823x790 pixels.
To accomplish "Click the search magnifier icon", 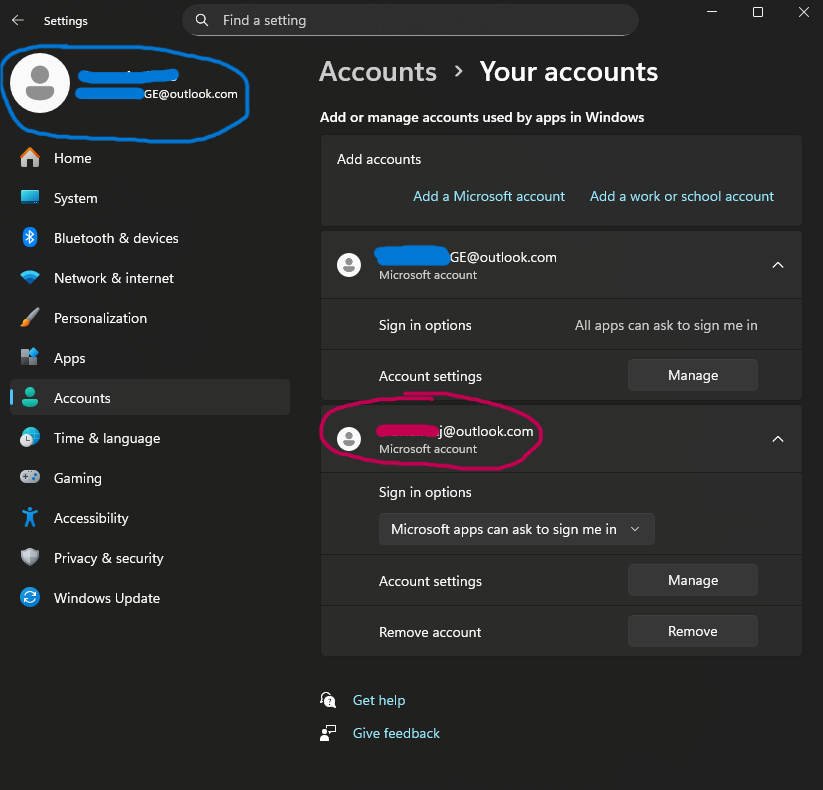I will pos(202,20).
